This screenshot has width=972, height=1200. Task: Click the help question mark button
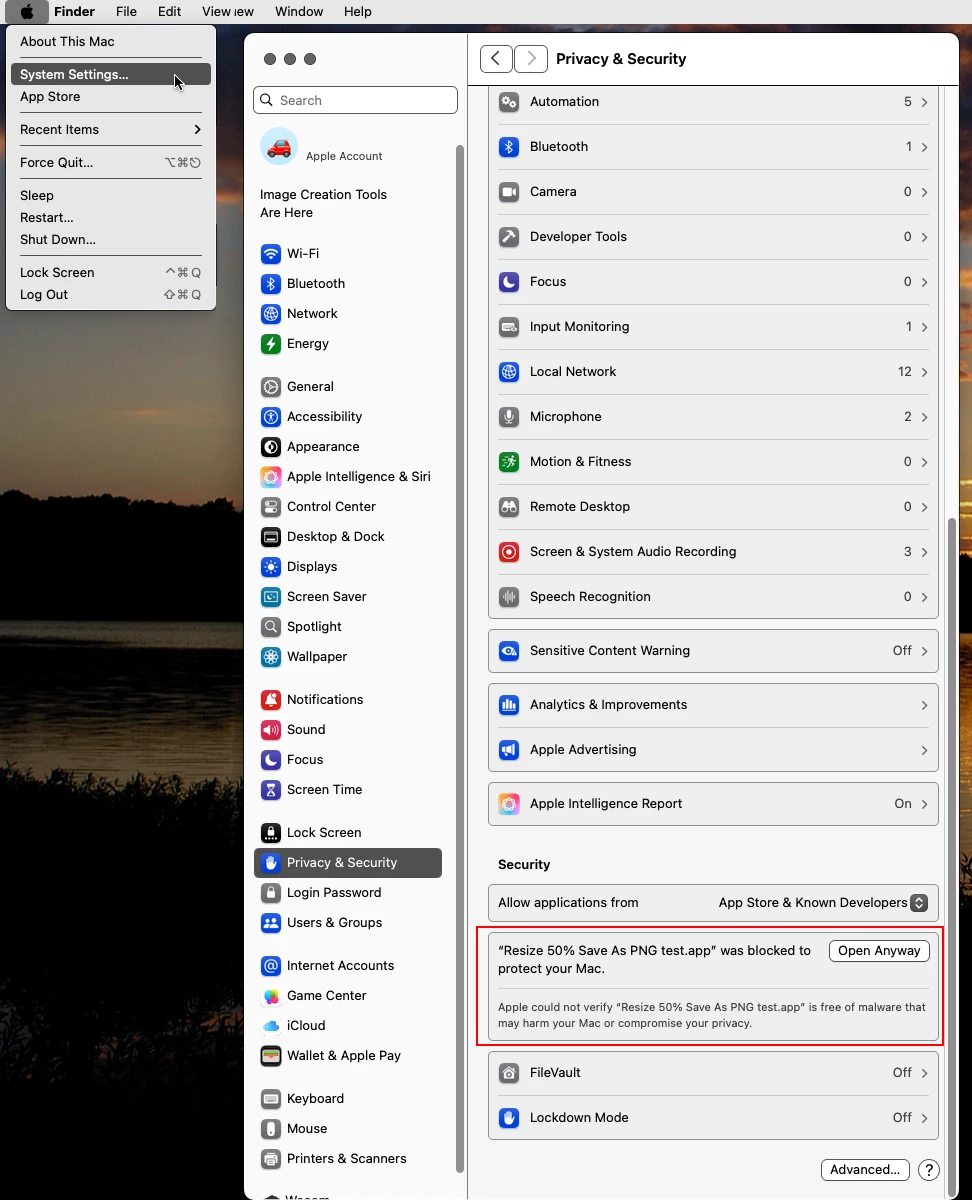pos(928,1169)
